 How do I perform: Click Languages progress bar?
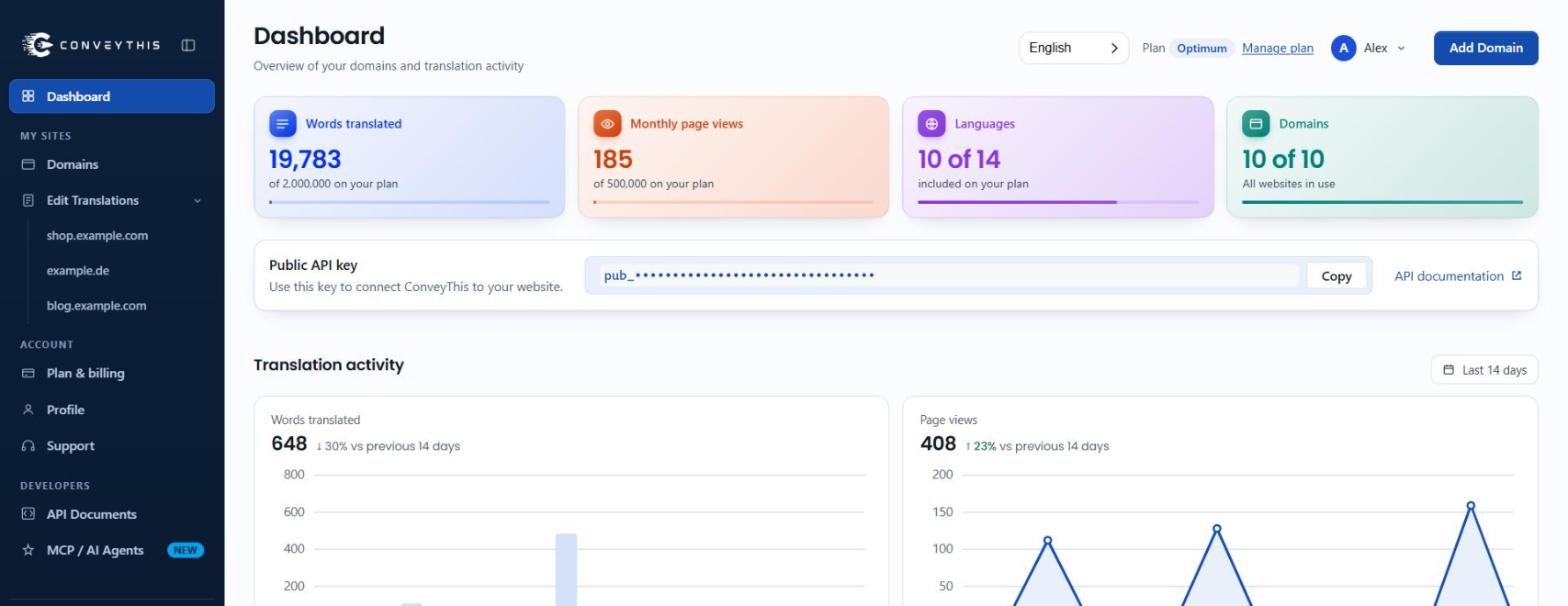tap(1058, 202)
